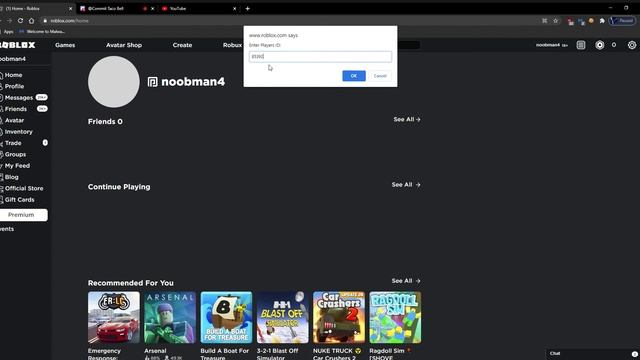The height and width of the screenshot is (360, 640).
Task: Click the red extension icon in toolbar
Action: [x=570, y=22]
